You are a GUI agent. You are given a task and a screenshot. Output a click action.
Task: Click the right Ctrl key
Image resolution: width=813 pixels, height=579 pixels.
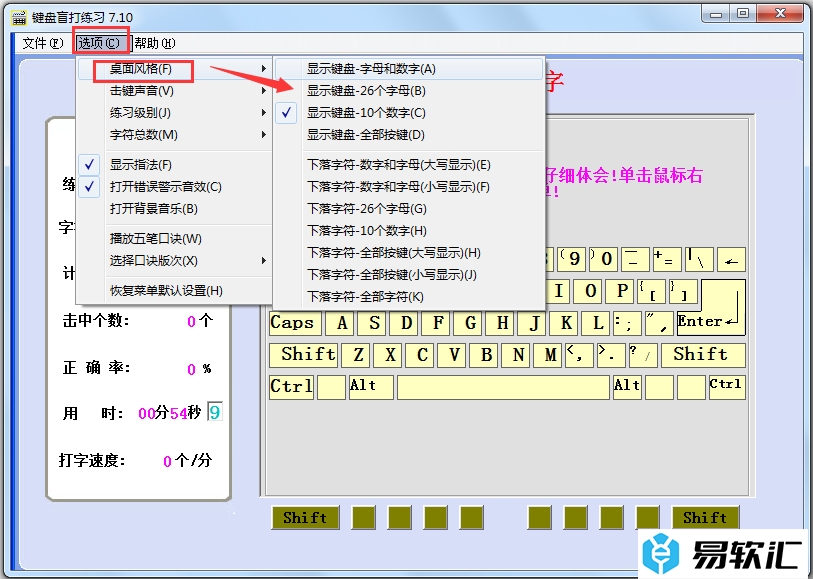[727, 387]
